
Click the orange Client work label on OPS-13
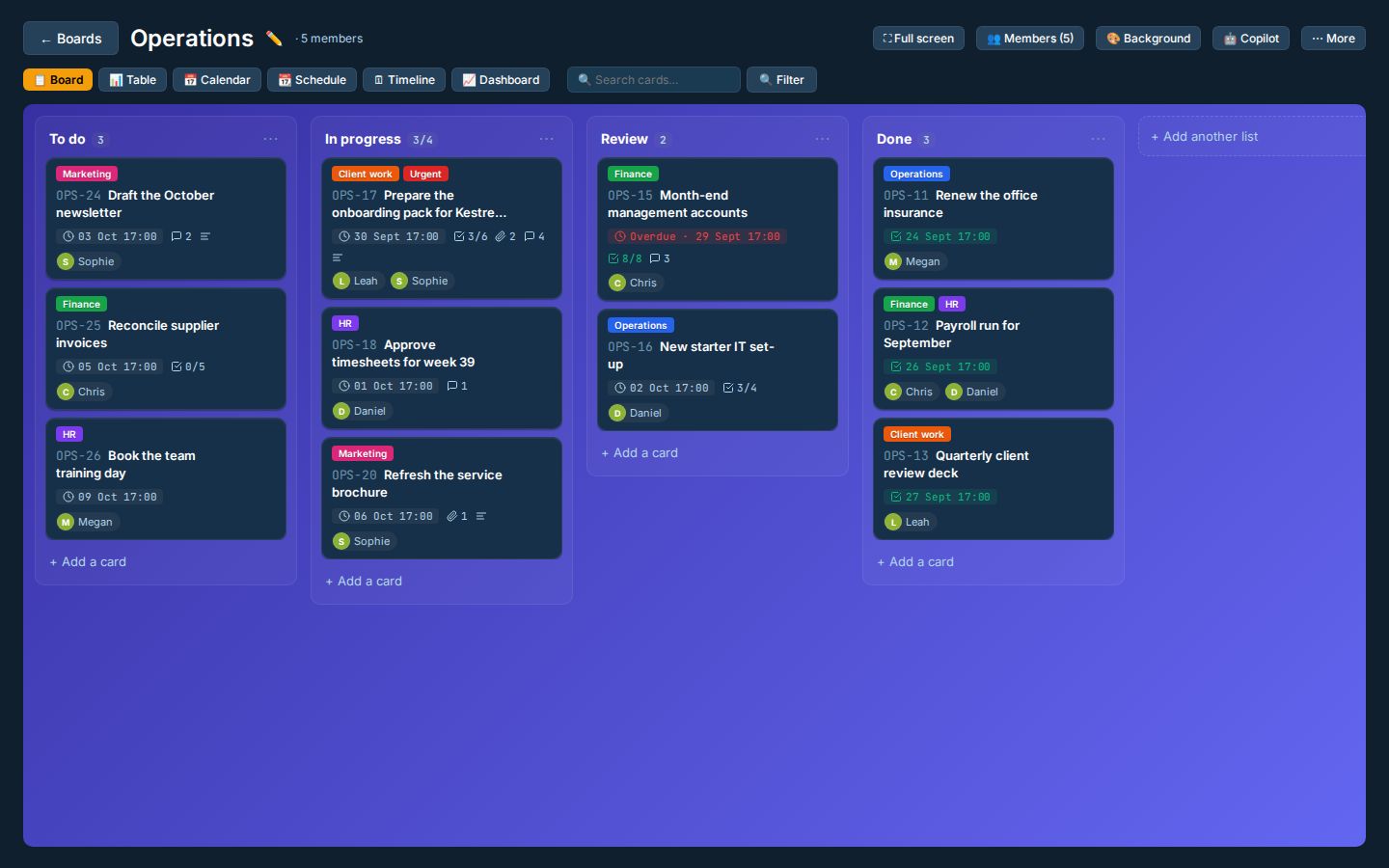point(917,434)
